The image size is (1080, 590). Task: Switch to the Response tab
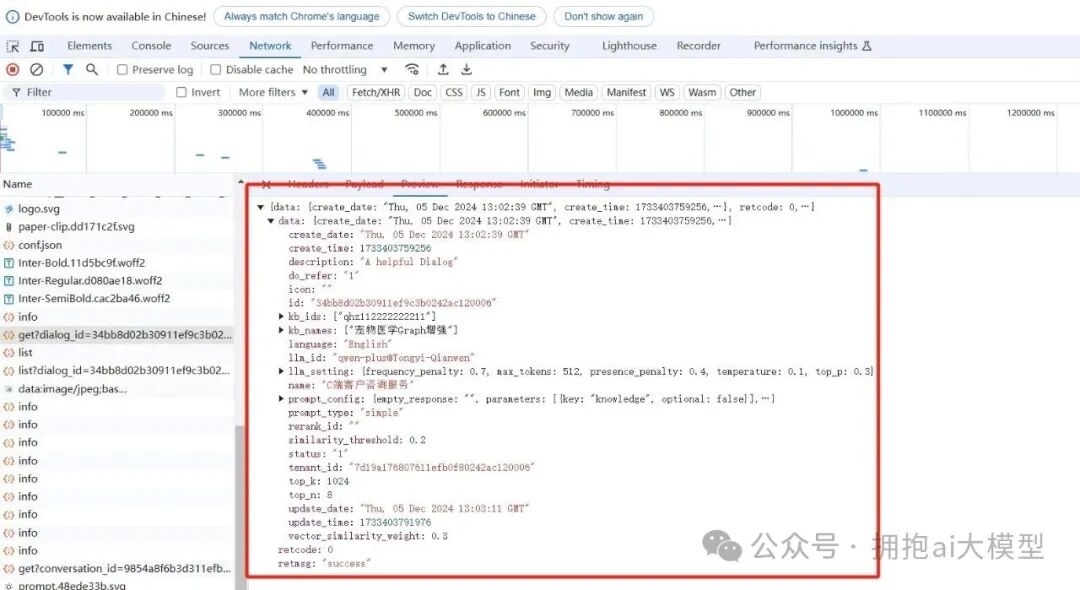479,184
